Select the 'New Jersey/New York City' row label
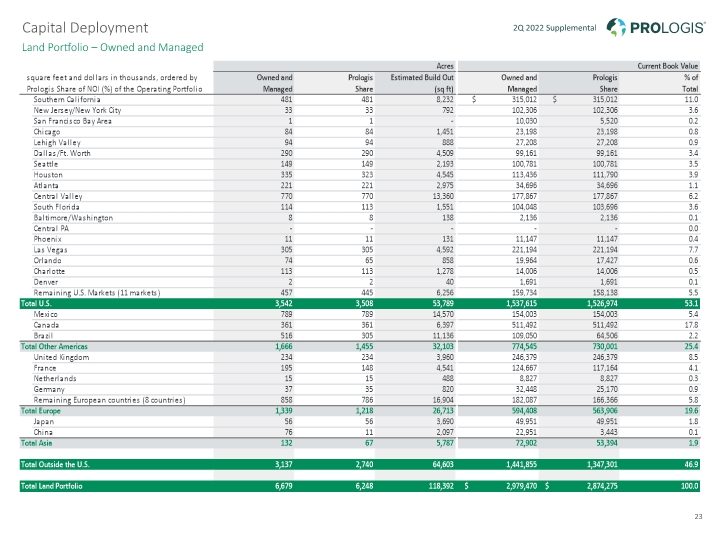 click(77, 110)
